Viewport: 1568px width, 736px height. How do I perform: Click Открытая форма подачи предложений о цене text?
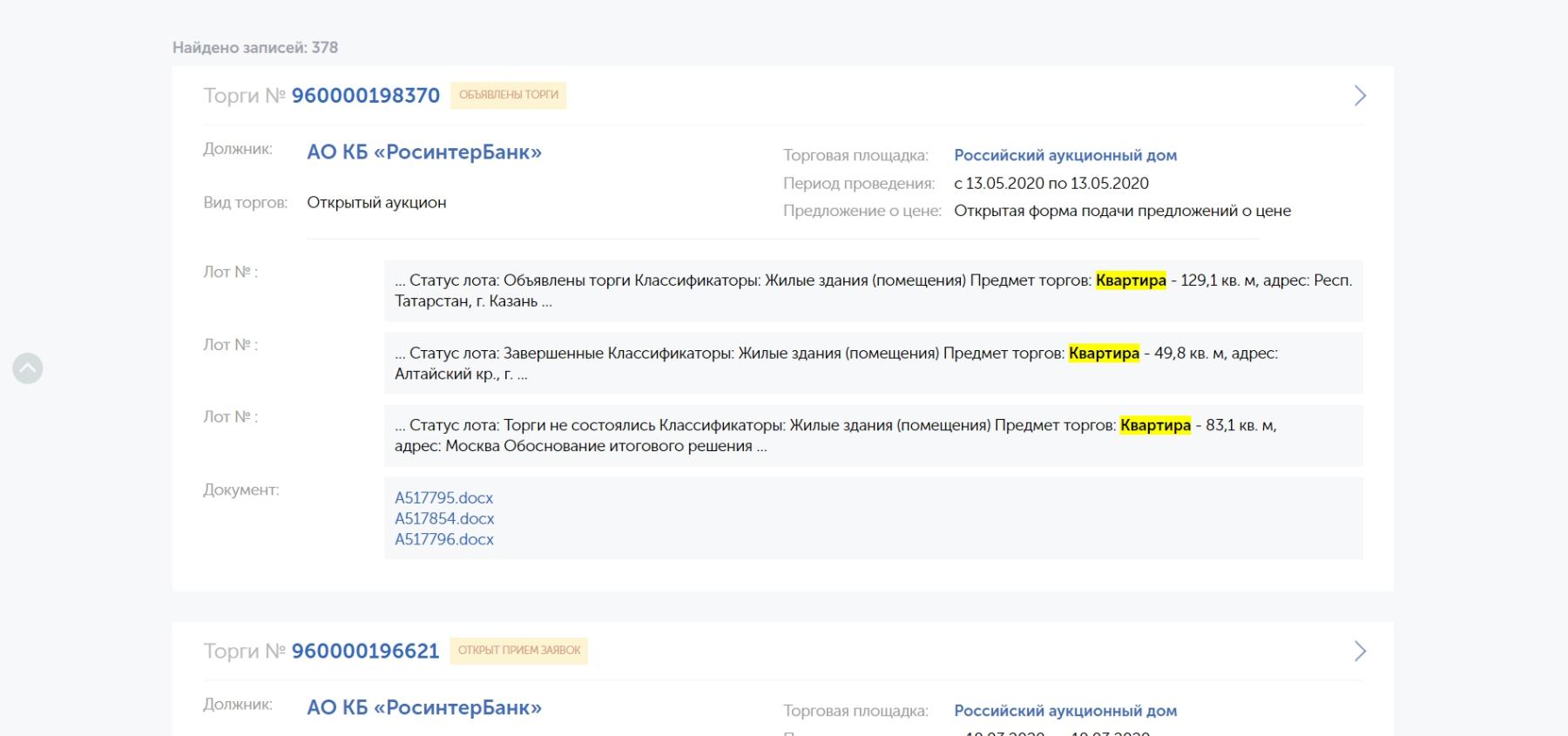click(1122, 211)
